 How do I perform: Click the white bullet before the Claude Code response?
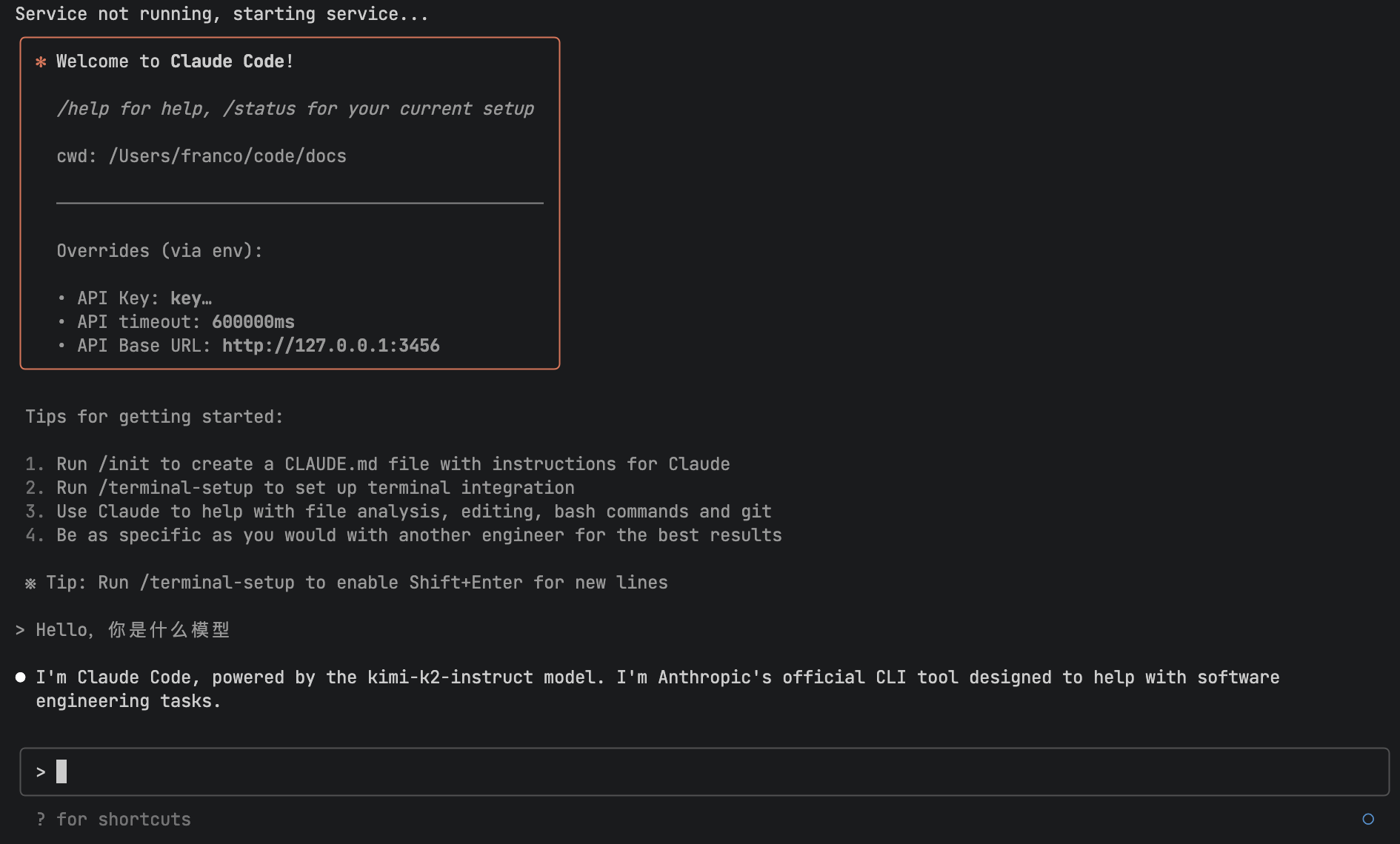tap(21, 677)
